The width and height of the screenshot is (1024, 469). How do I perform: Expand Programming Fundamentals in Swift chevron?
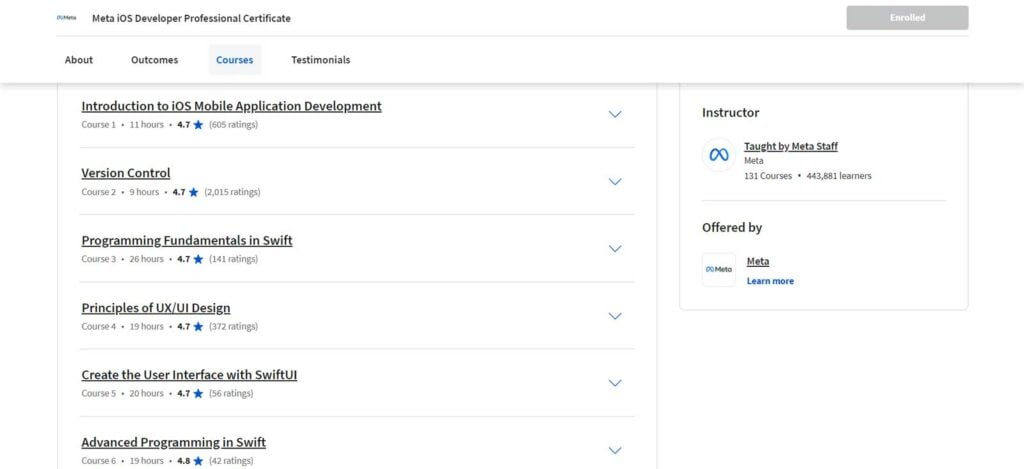pyautogui.click(x=615, y=249)
